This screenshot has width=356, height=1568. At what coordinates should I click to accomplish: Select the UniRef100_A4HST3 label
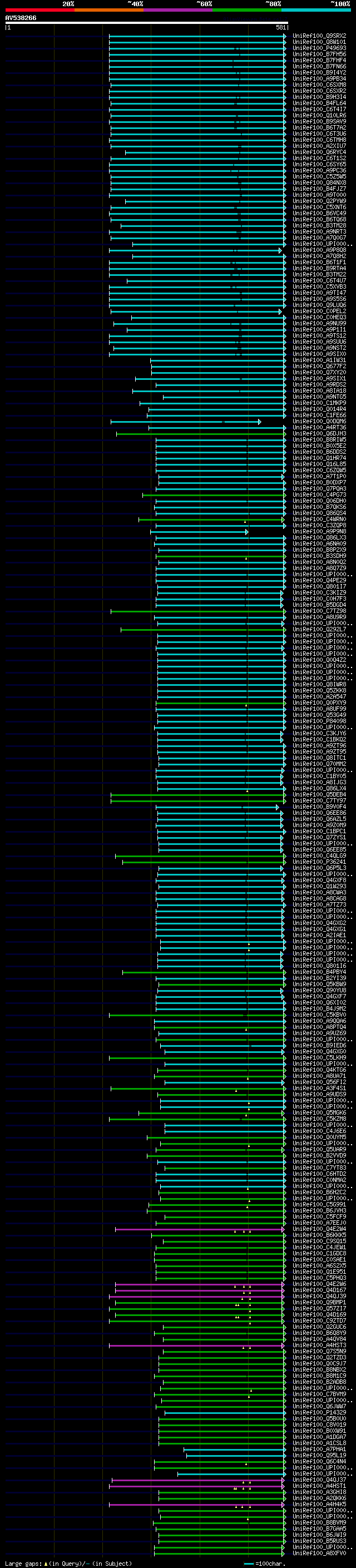coord(319,1345)
